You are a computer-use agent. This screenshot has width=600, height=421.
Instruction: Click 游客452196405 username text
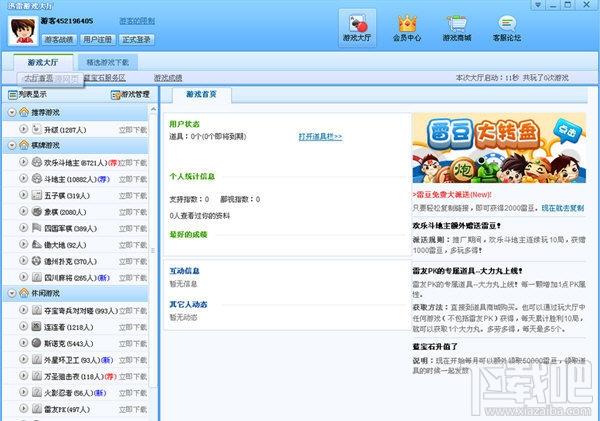pos(67,21)
